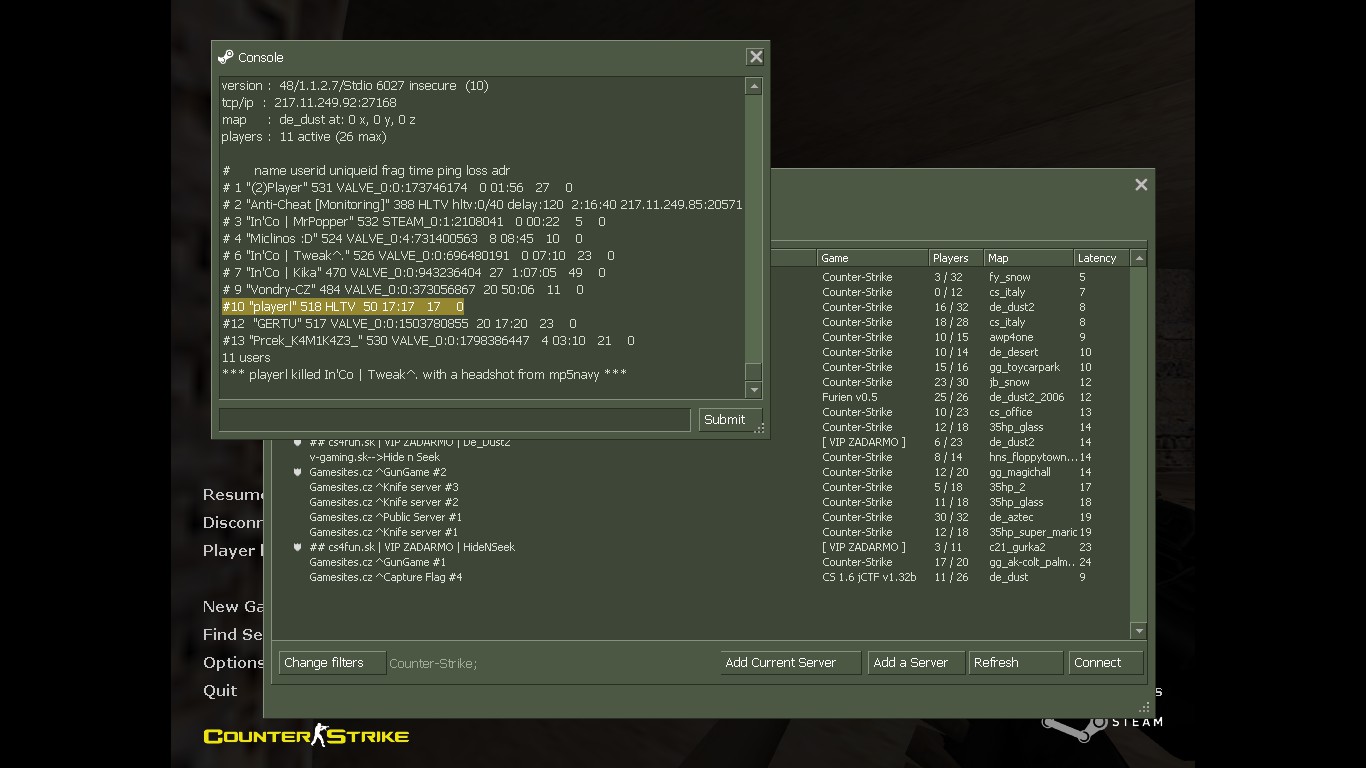Click the 'c21_gurka2' map cell
Image resolution: width=1366 pixels, height=768 pixels.
click(1017, 547)
